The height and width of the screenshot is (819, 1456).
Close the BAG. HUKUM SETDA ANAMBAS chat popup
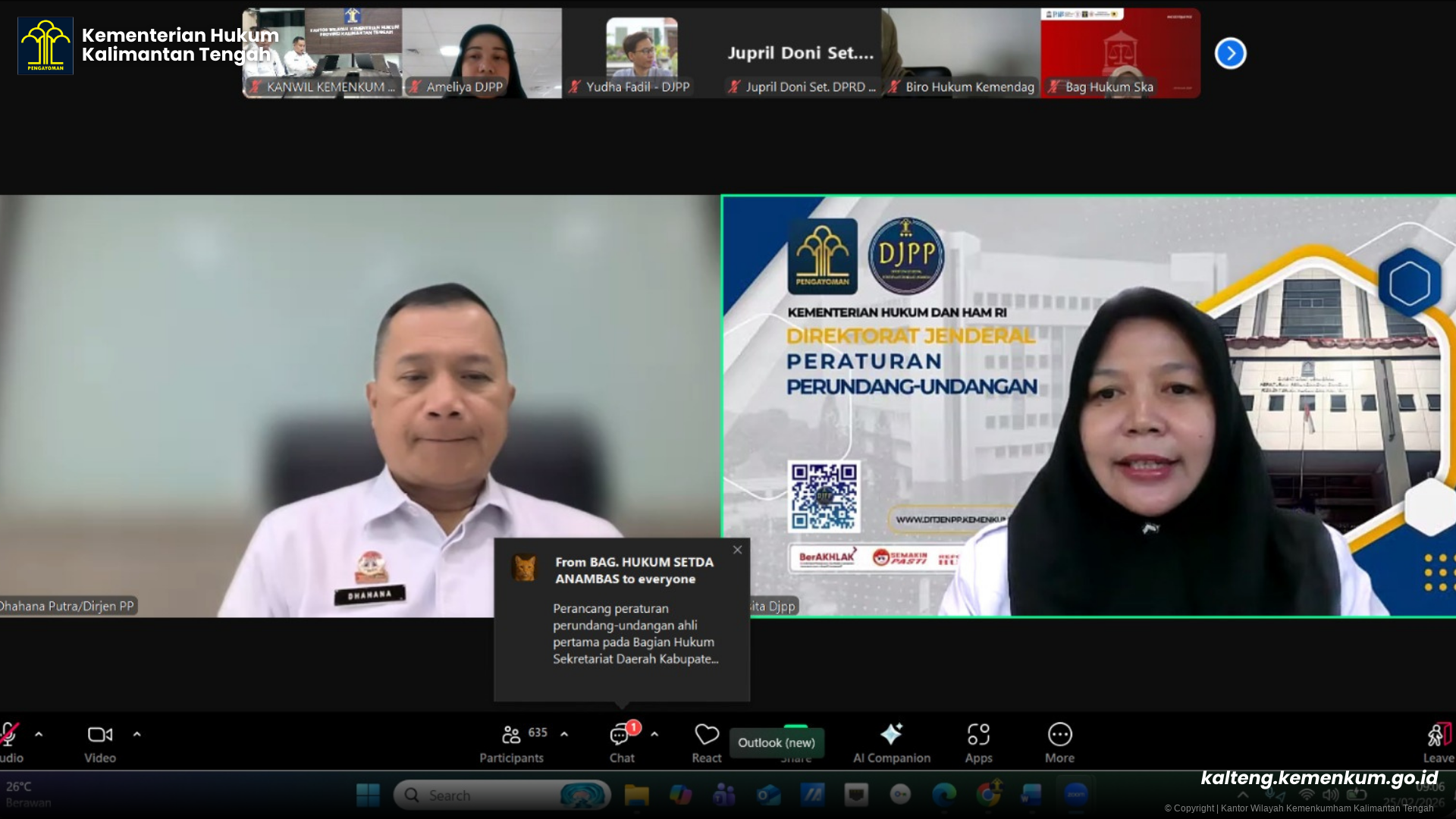click(737, 550)
